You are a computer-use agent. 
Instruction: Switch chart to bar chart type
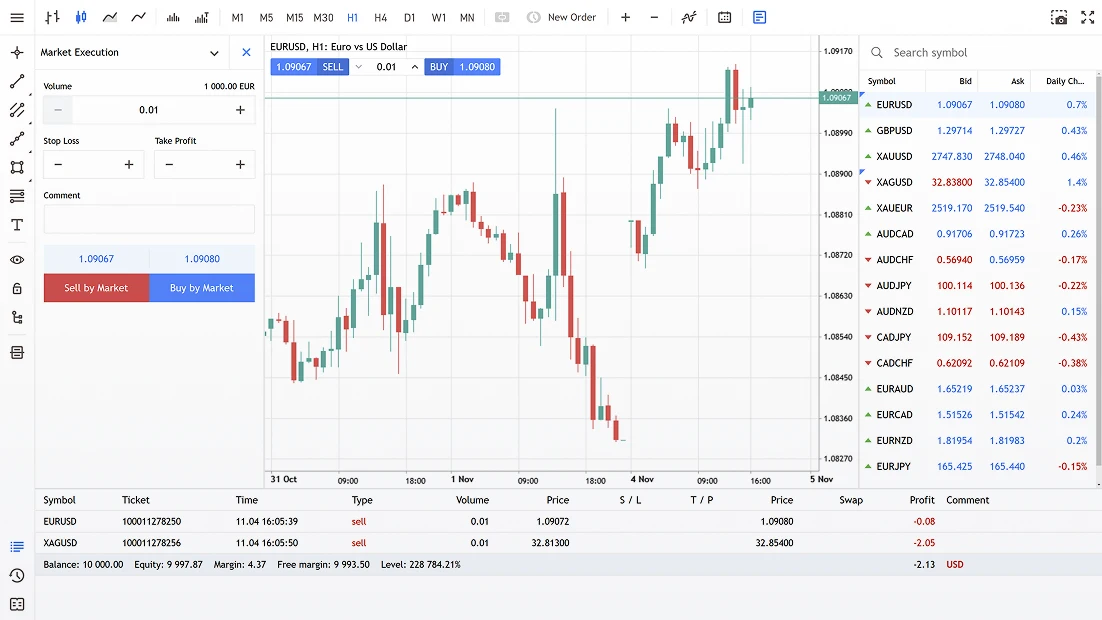tap(52, 17)
